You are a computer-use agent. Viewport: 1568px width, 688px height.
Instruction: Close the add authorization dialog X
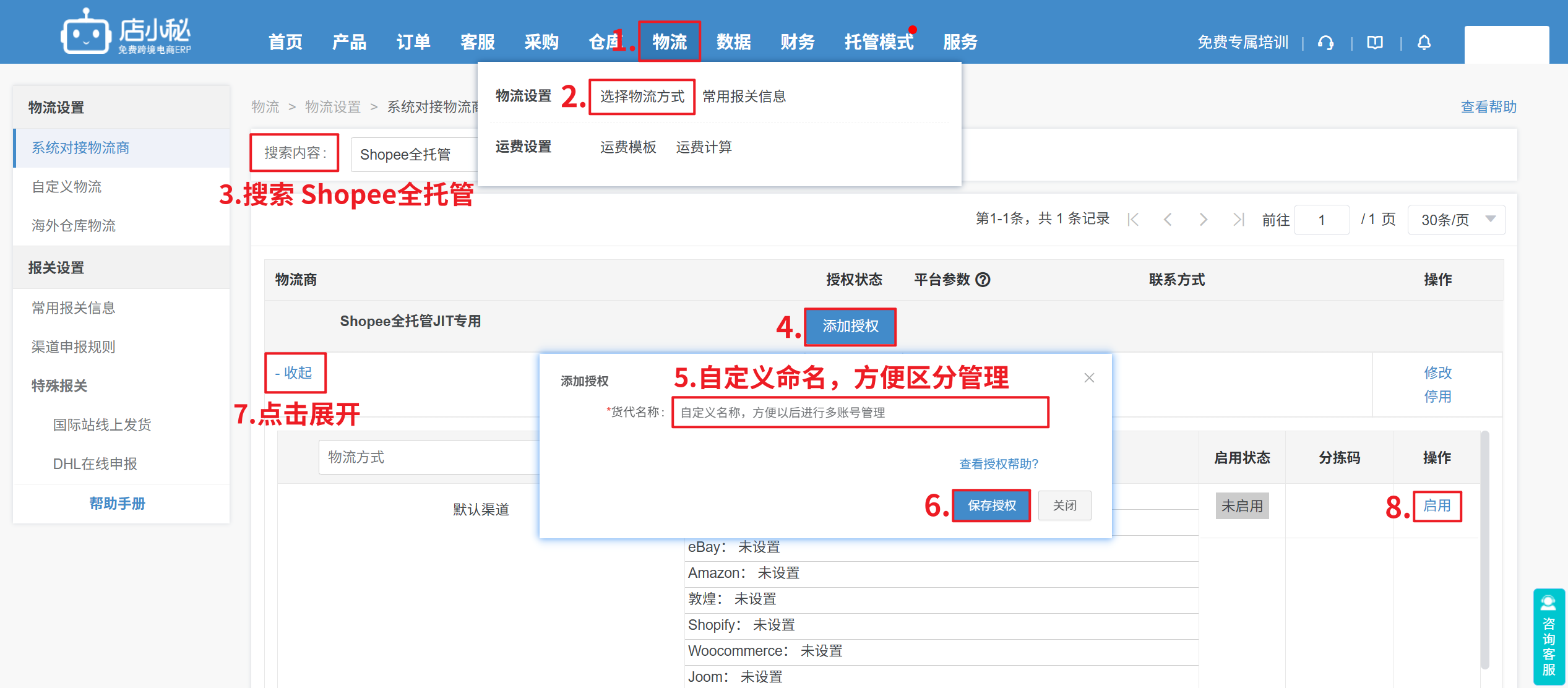click(1089, 377)
